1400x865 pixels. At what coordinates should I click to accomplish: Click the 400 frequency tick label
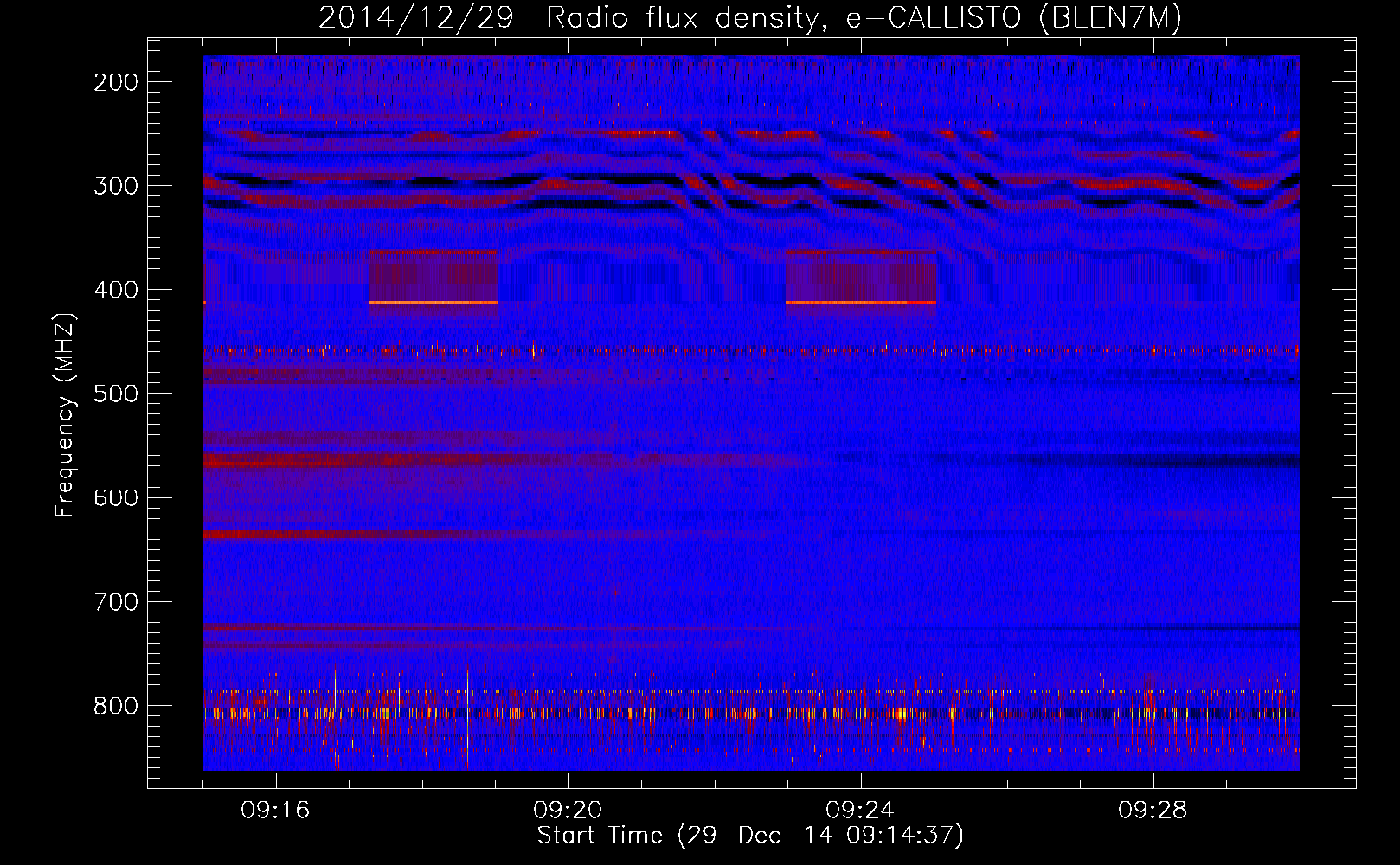point(116,290)
